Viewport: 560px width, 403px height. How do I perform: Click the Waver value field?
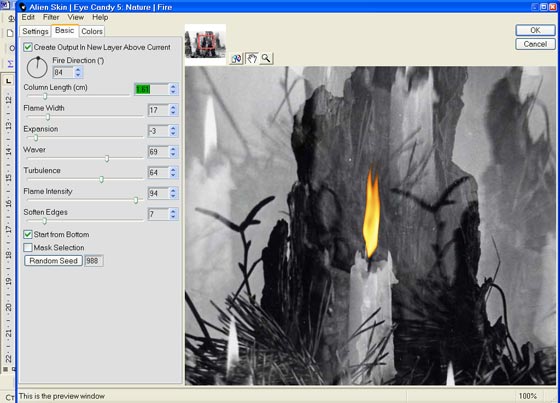click(158, 152)
